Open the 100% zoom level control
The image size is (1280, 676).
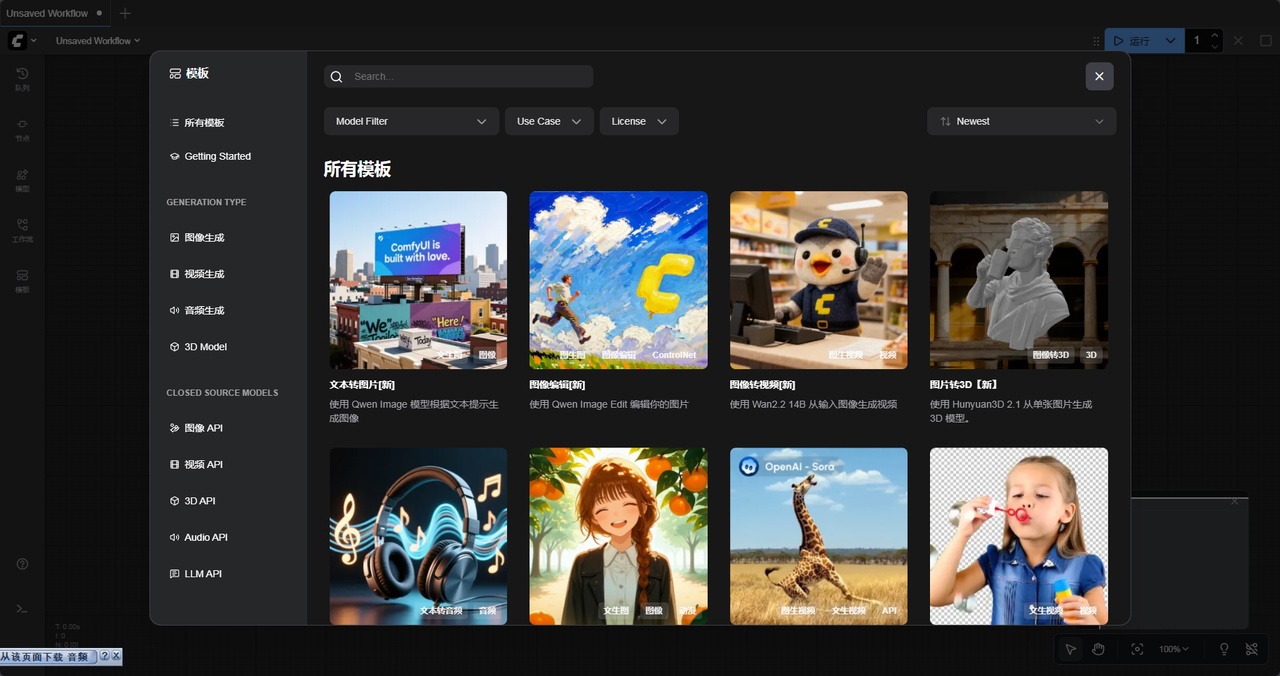[x=1174, y=649]
